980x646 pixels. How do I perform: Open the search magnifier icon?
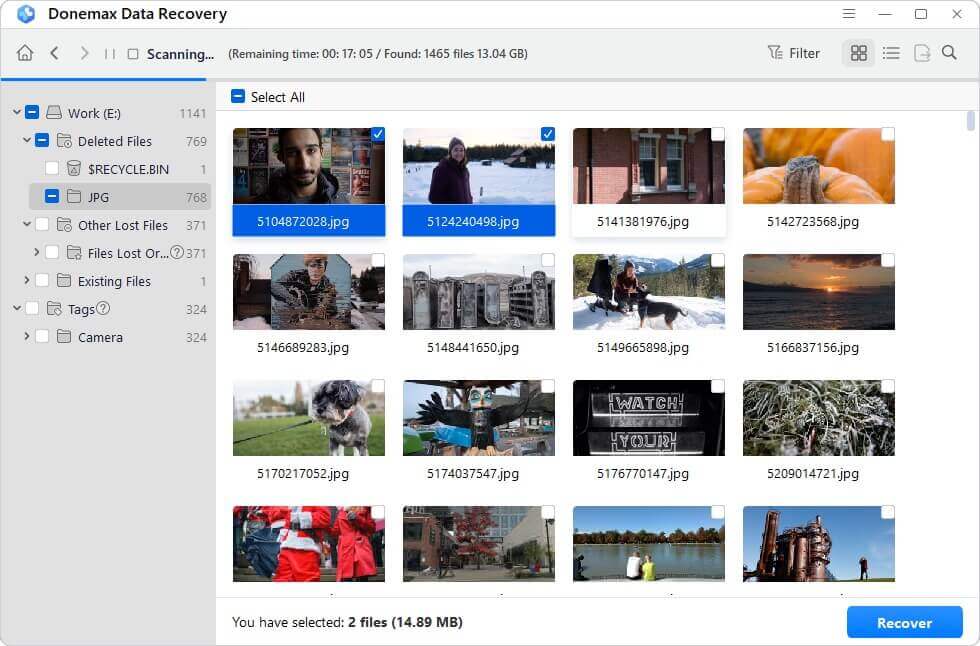click(949, 54)
